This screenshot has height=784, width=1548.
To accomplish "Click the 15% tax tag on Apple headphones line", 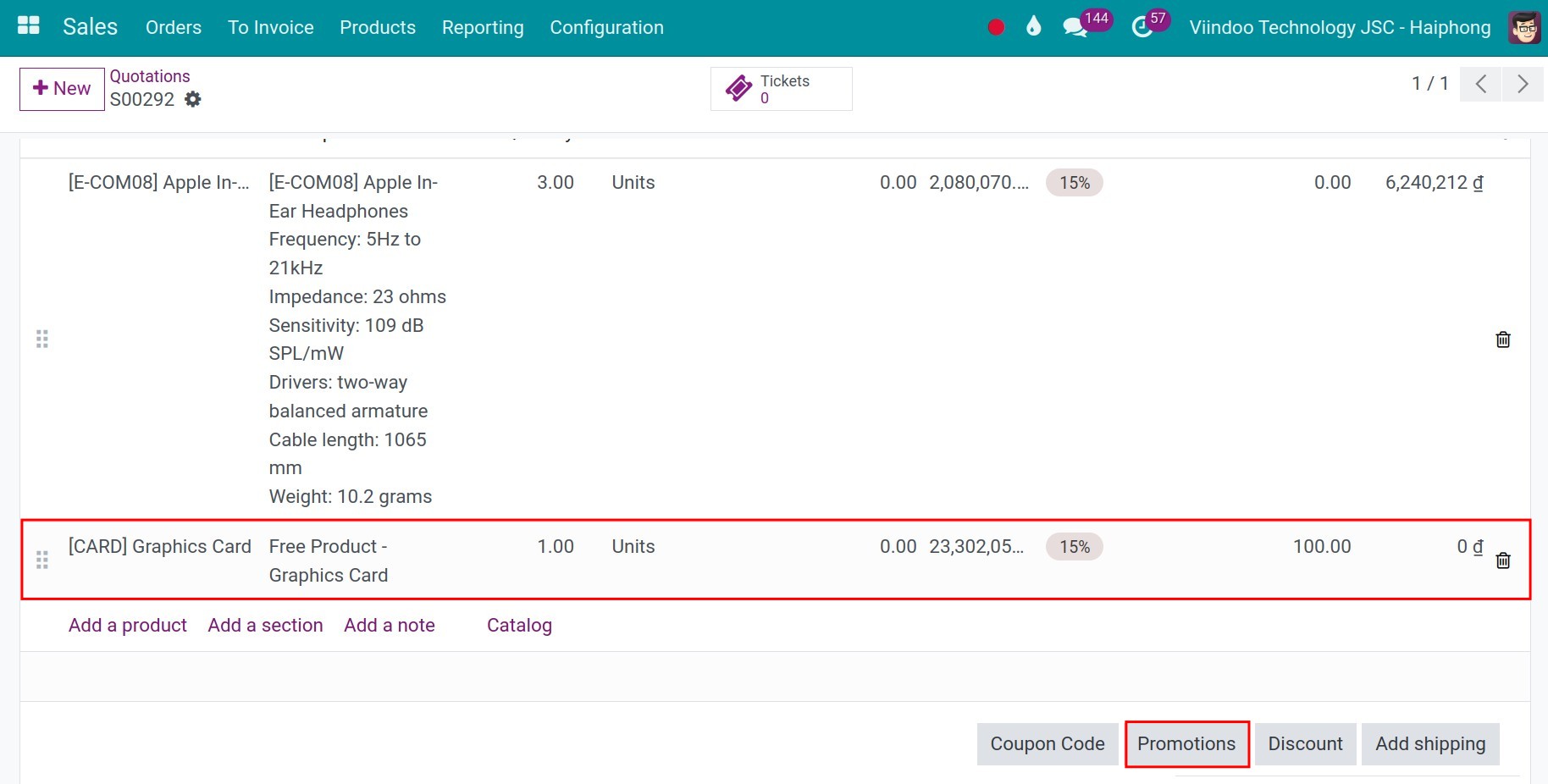I will tap(1075, 183).
